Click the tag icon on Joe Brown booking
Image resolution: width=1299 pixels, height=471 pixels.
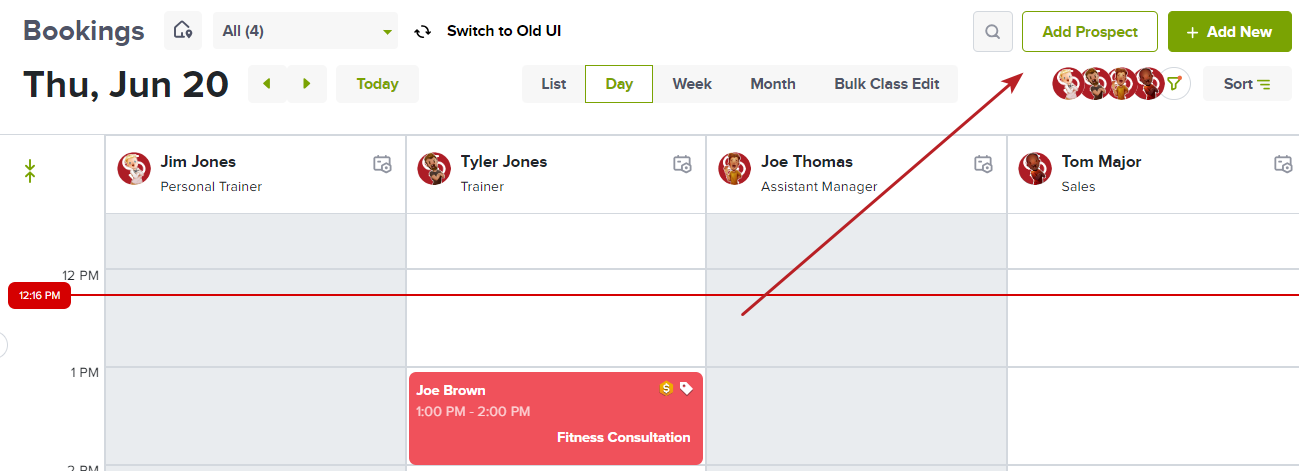686,388
